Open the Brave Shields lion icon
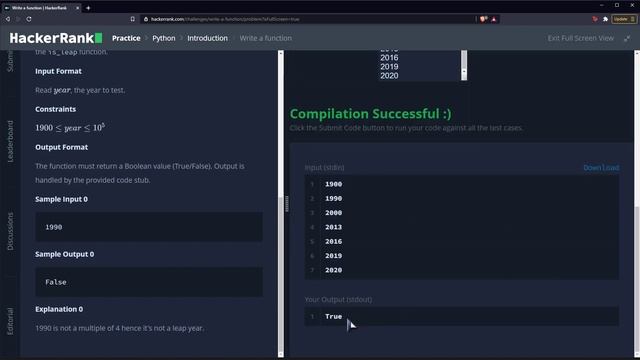The height and width of the screenshot is (360, 640). click(x=484, y=19)
